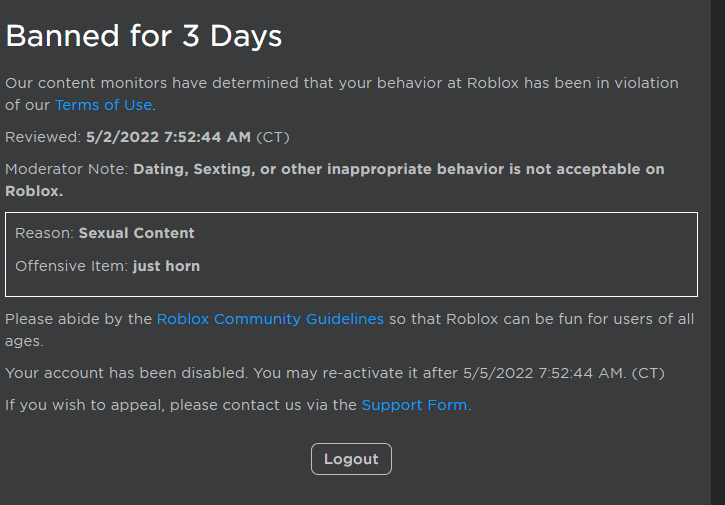Open the Terms of Use link
Image resolution: width=725 pixels, height=505 pixels.
point(103,105)
